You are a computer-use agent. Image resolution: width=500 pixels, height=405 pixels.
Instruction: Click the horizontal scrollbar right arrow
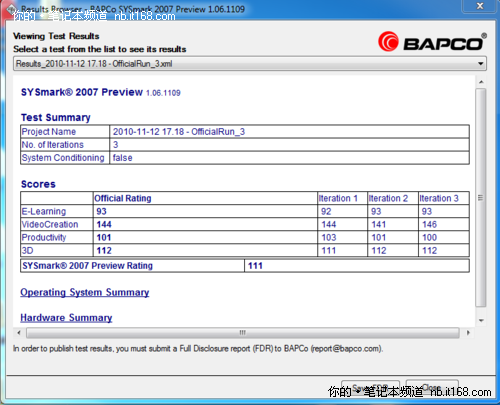[x=468, y=333]
